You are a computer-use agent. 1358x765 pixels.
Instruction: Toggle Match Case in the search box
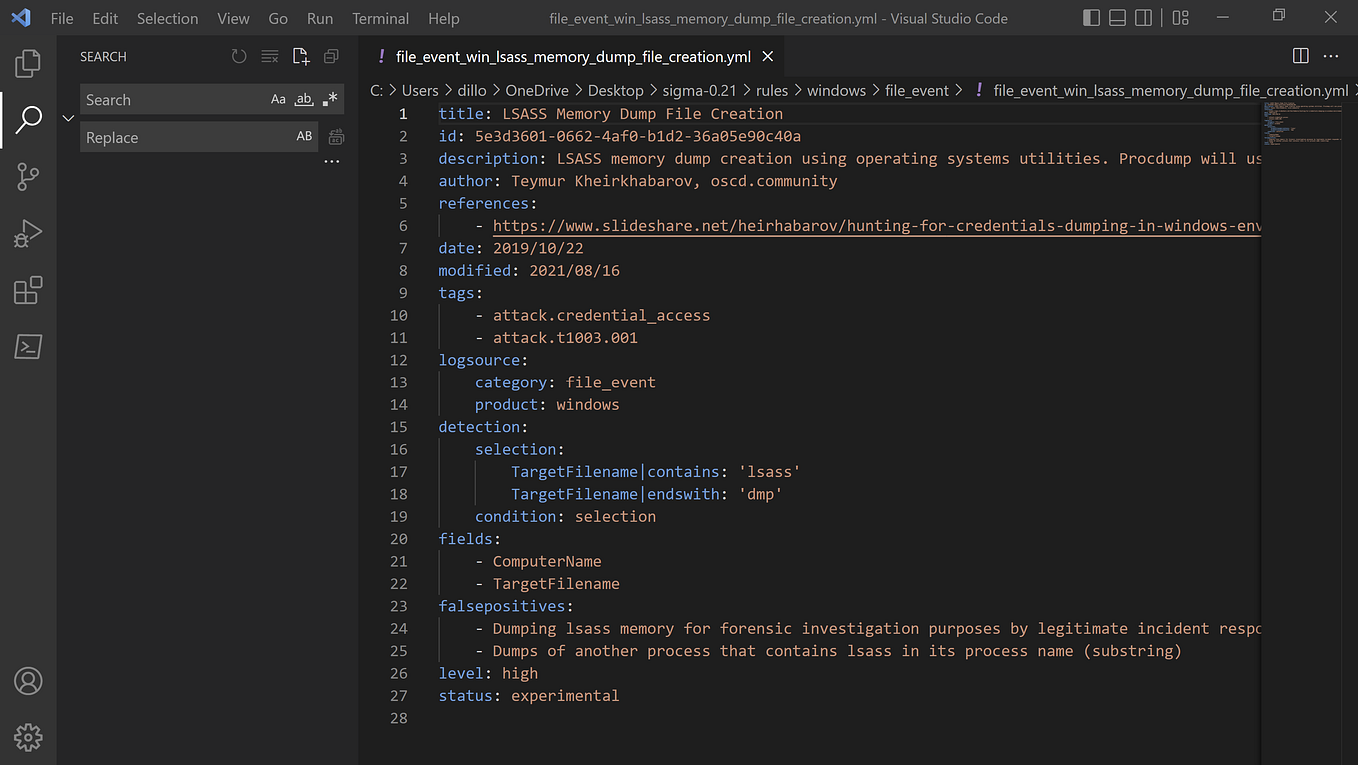coord(278,99)
